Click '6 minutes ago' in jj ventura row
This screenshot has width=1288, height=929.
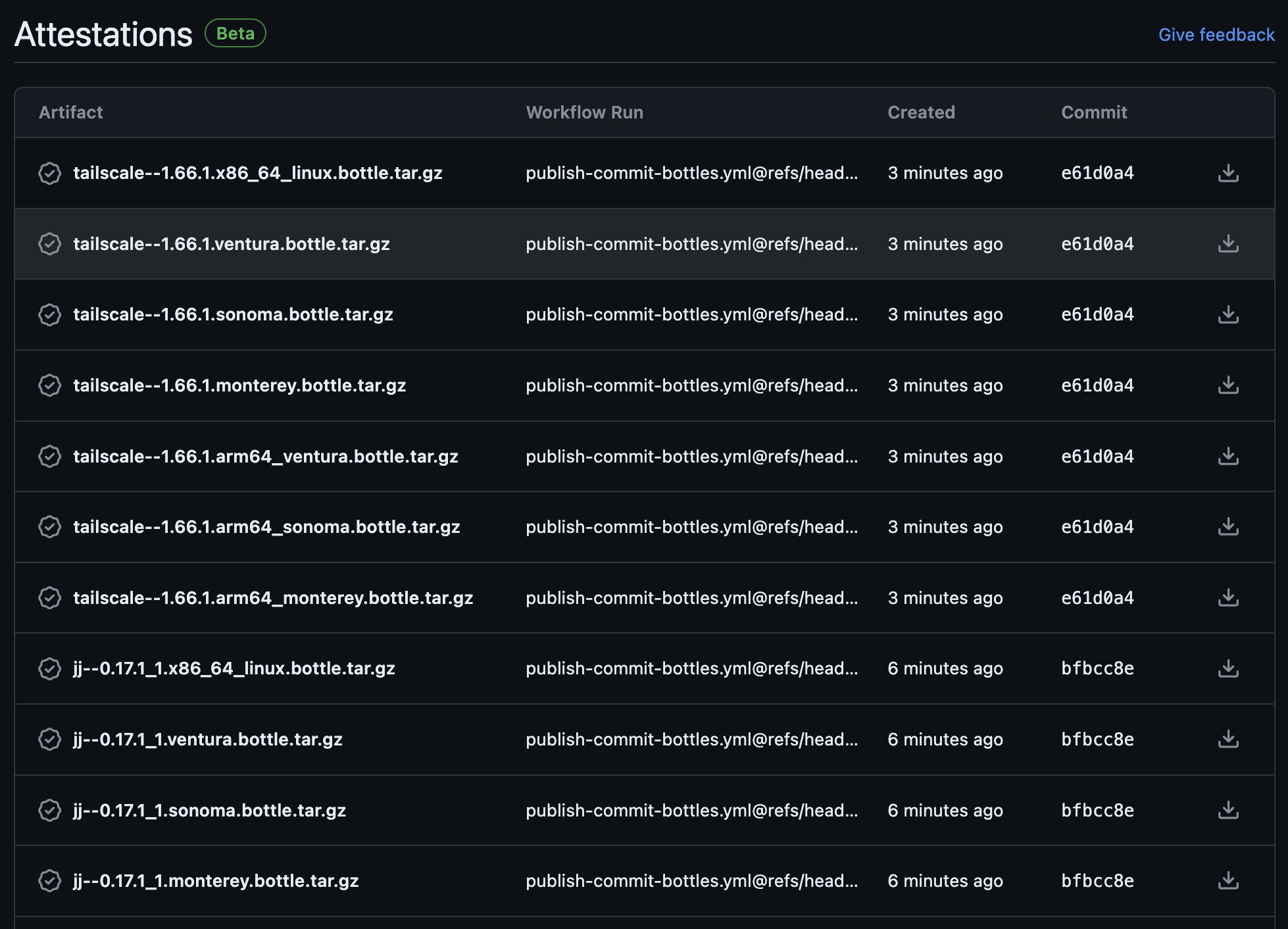945,740
